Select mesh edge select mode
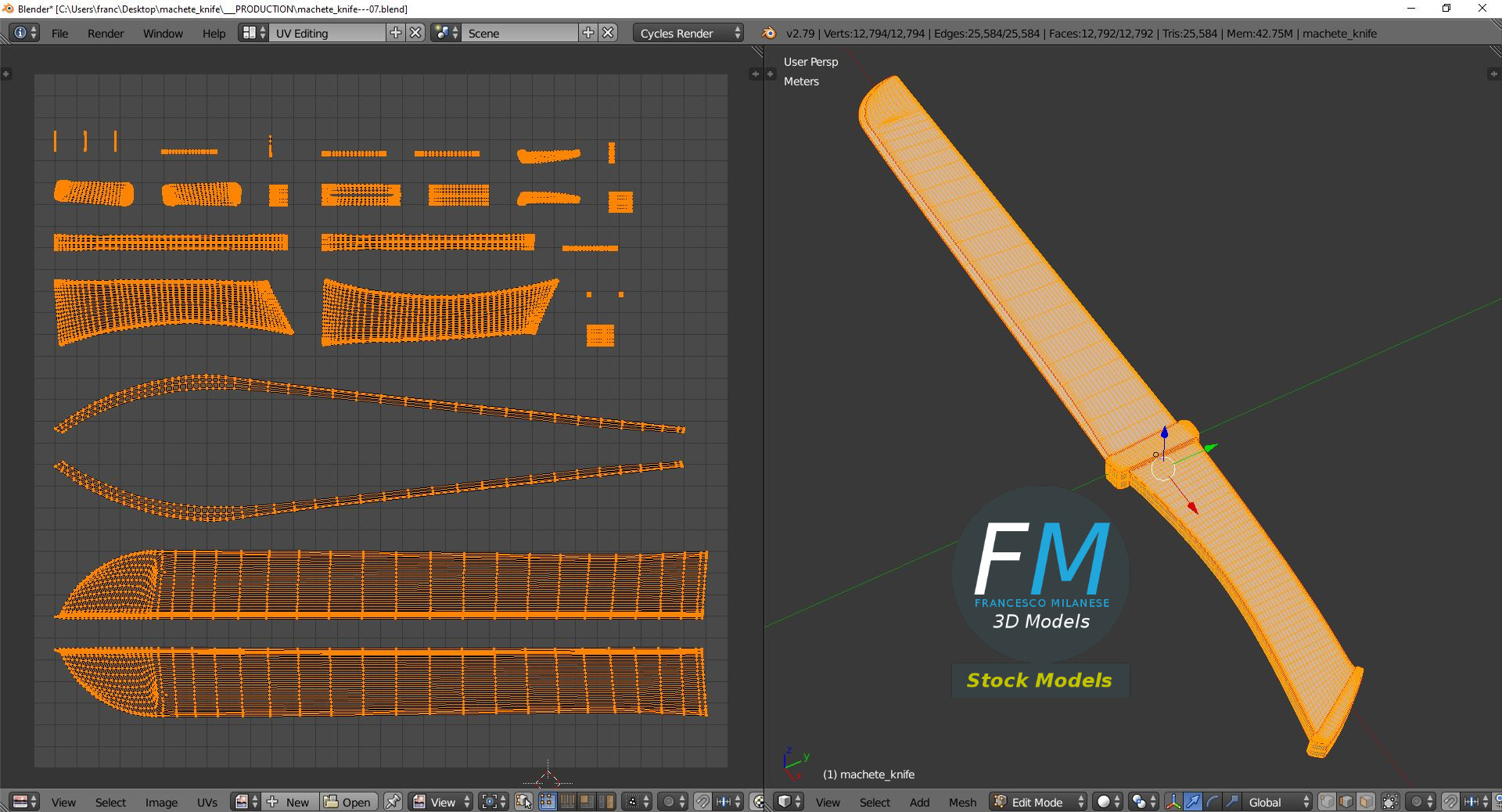Image resolution: width=1502 pixels, height=812 pixels. (1346, 802)
